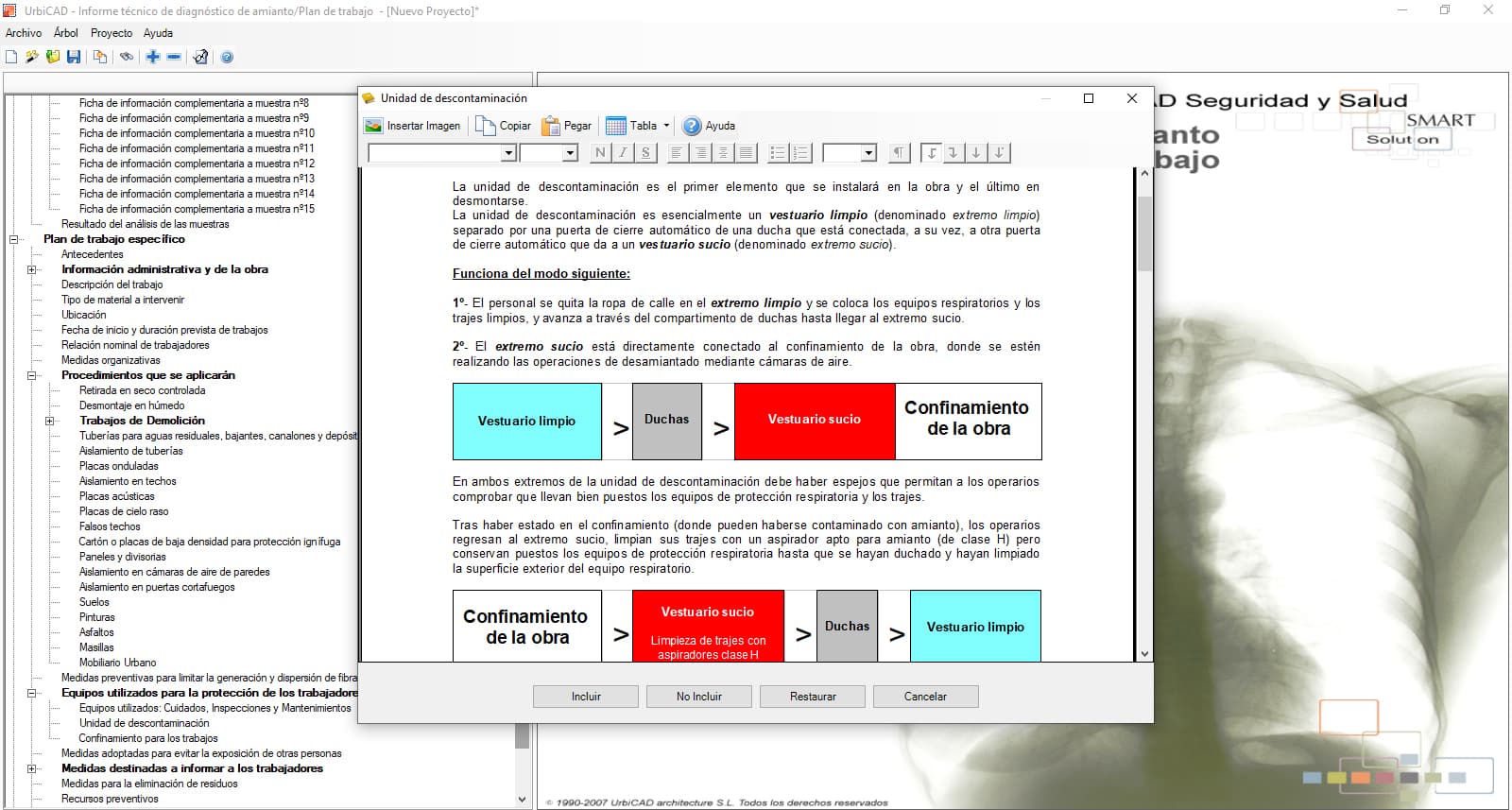Expand Trabajos de Demolición node

(x=50, y=421)
